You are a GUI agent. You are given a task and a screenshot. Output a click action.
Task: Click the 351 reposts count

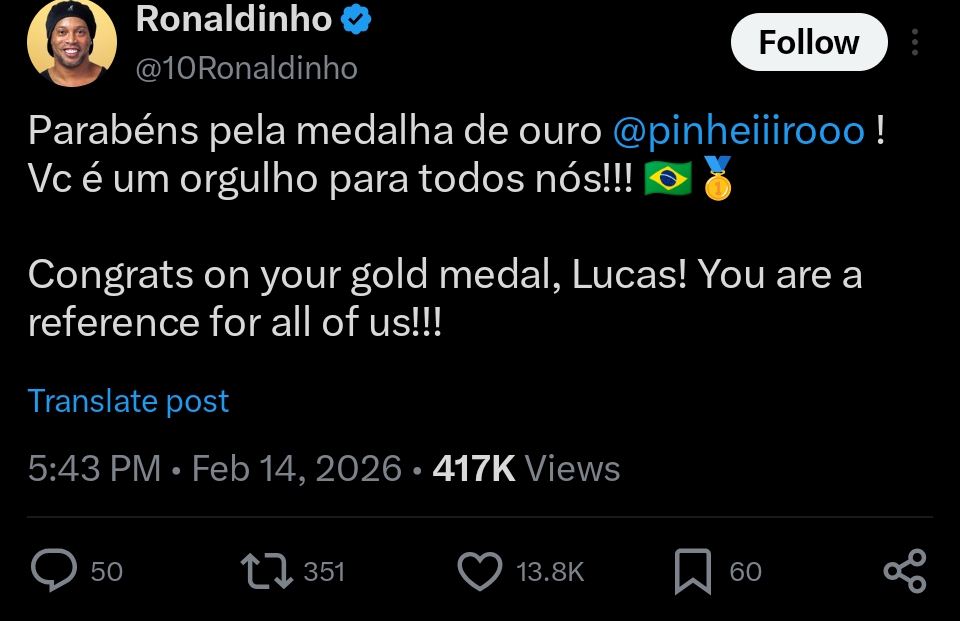click(x=324, y=572)
